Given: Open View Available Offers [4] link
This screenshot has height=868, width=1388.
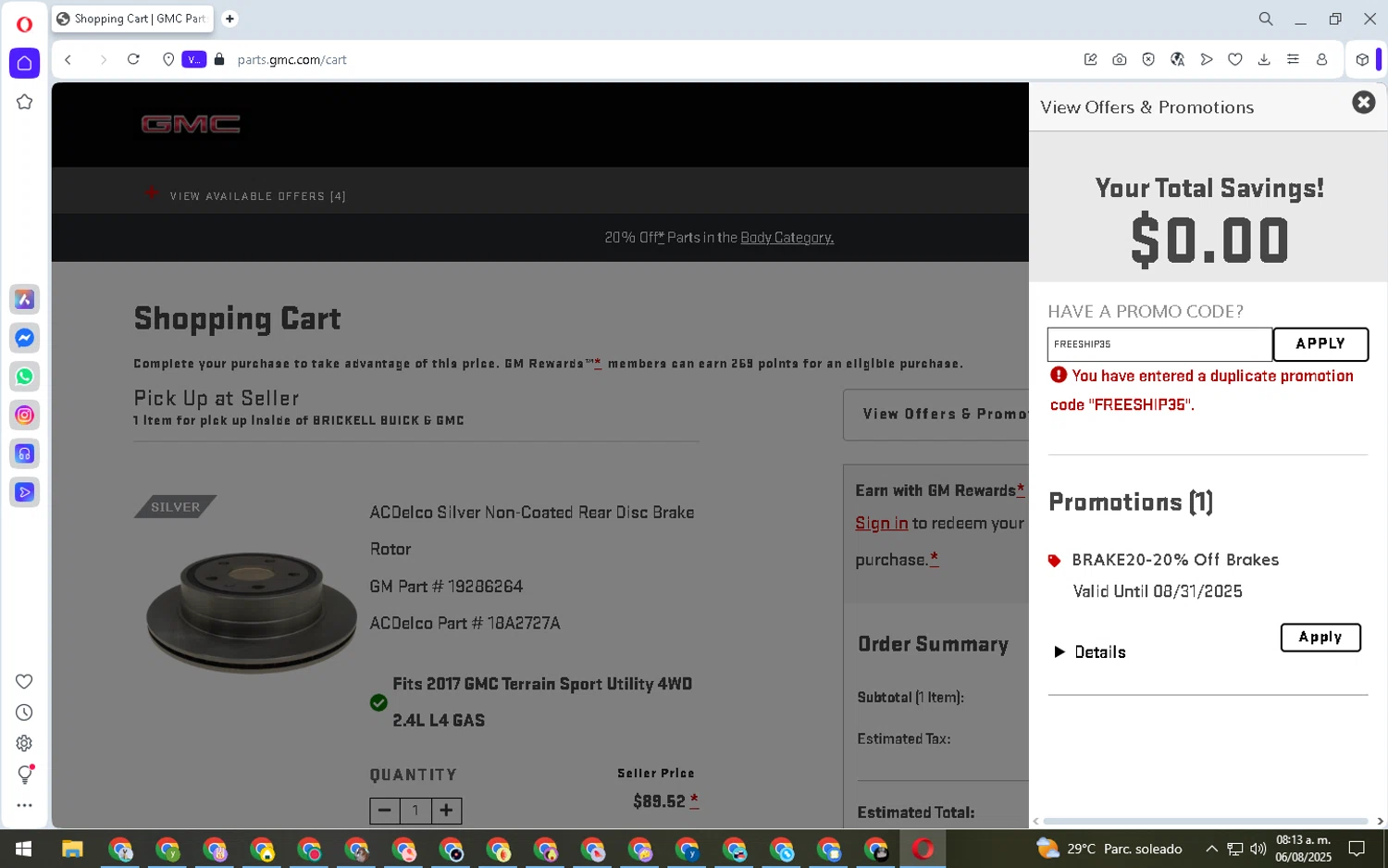Looking at the screenshot, I should click(x=257, y=196).
